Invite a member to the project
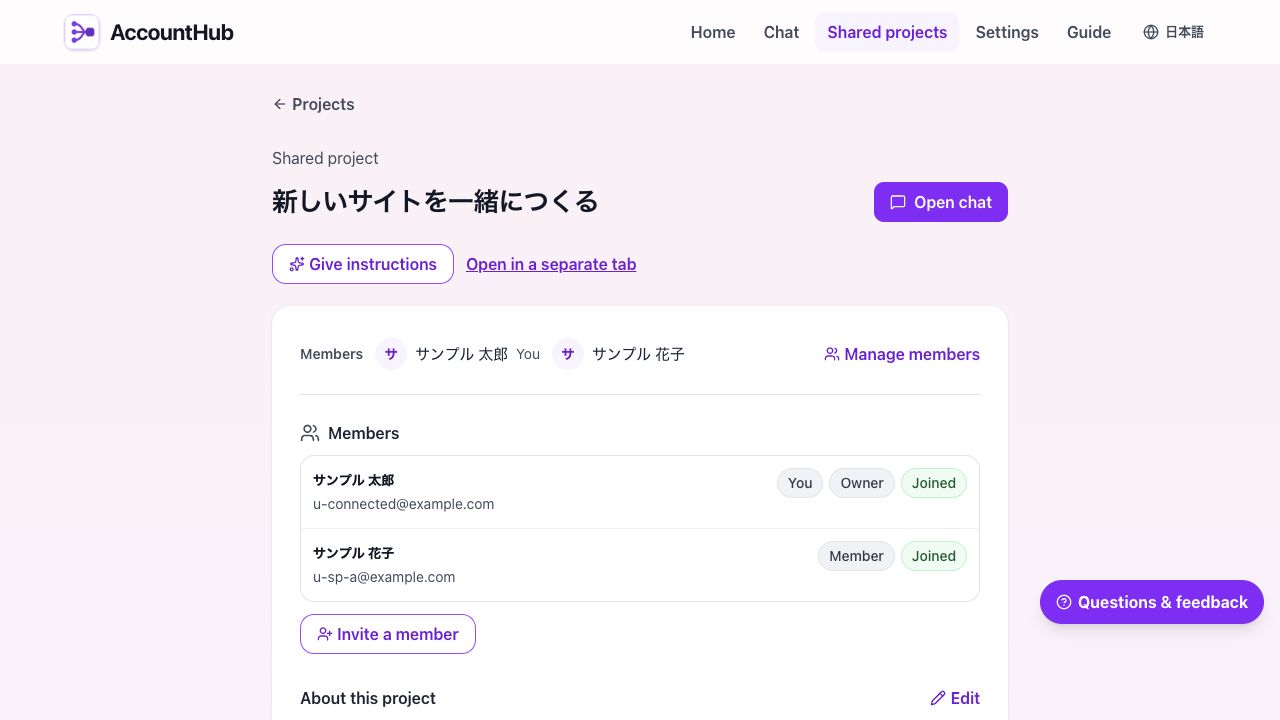The height and width of the screenshot is (720, 1280). pyautogui.click(x=388, y=634)
